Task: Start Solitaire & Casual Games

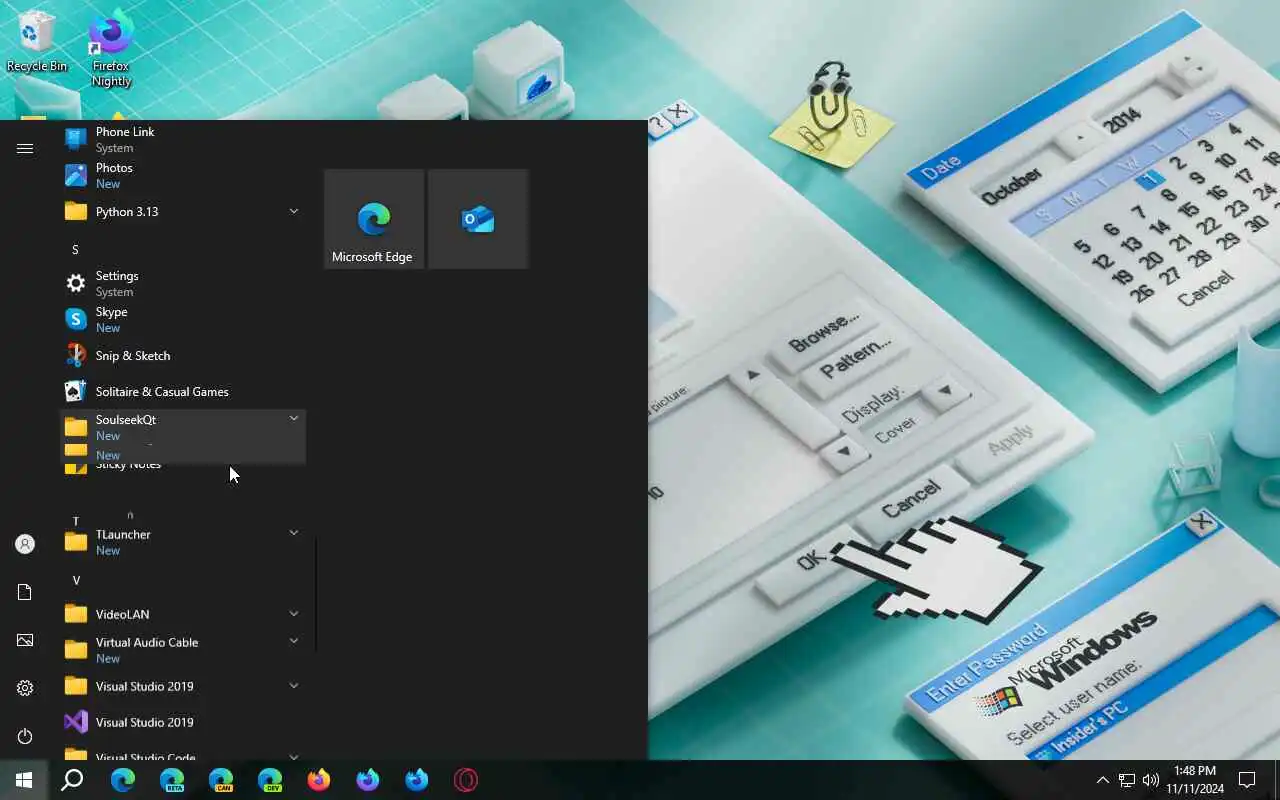Action: pyautogui.click(x=183, y=391)
